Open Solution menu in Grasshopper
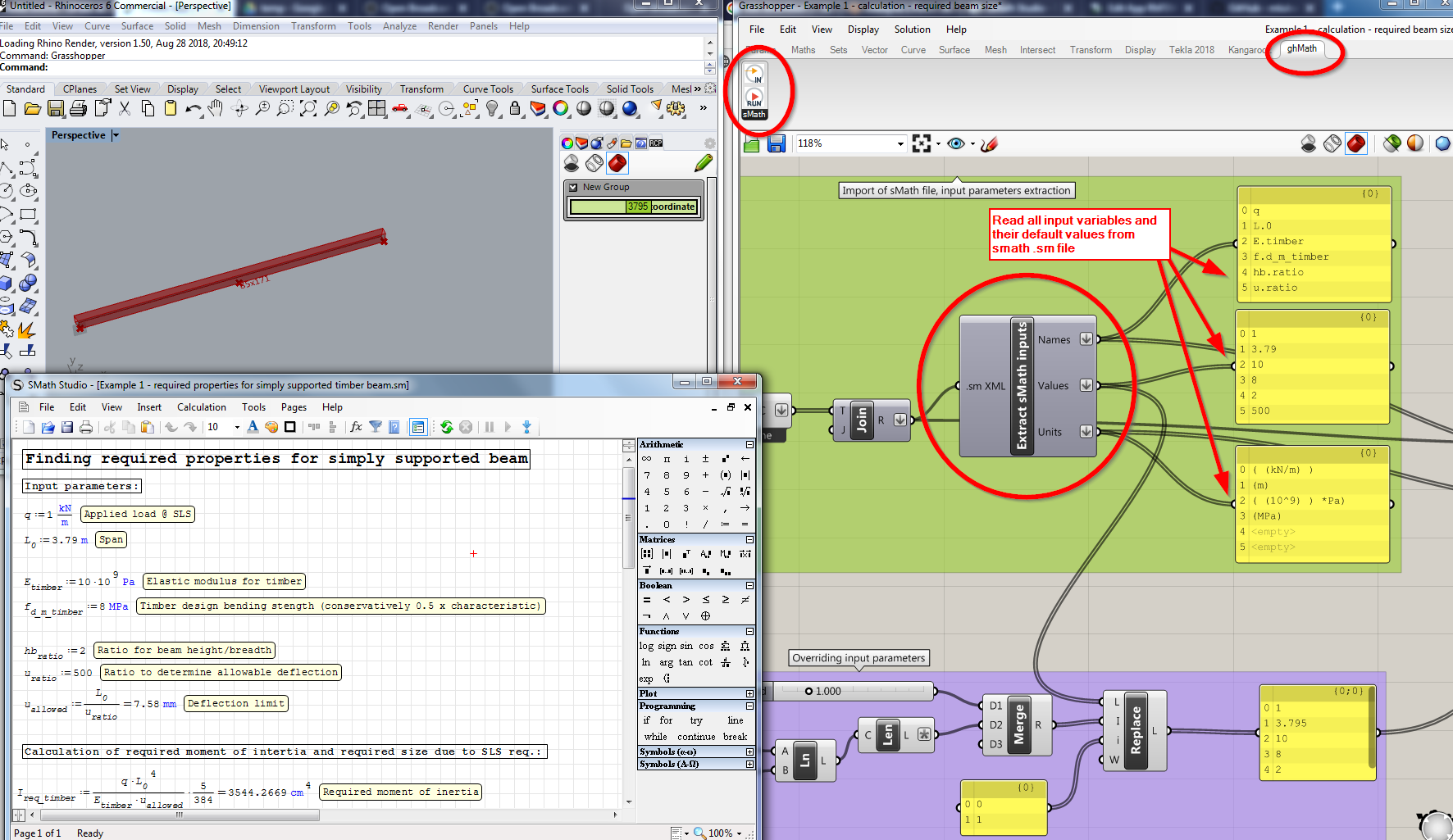This screenshot has height=840, width=1453. point(913,30)
